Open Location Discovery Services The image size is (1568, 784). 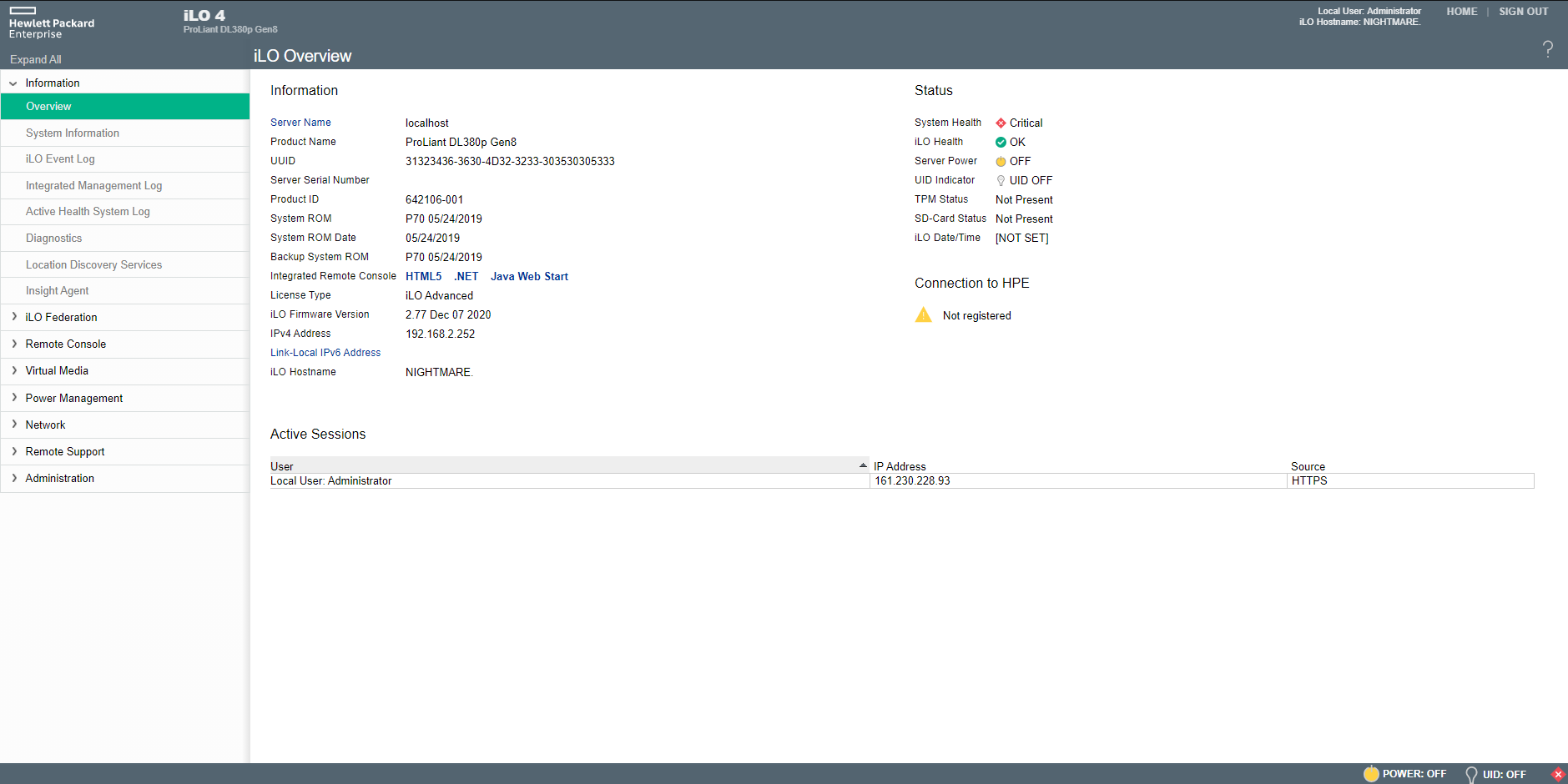click(125, 264)
